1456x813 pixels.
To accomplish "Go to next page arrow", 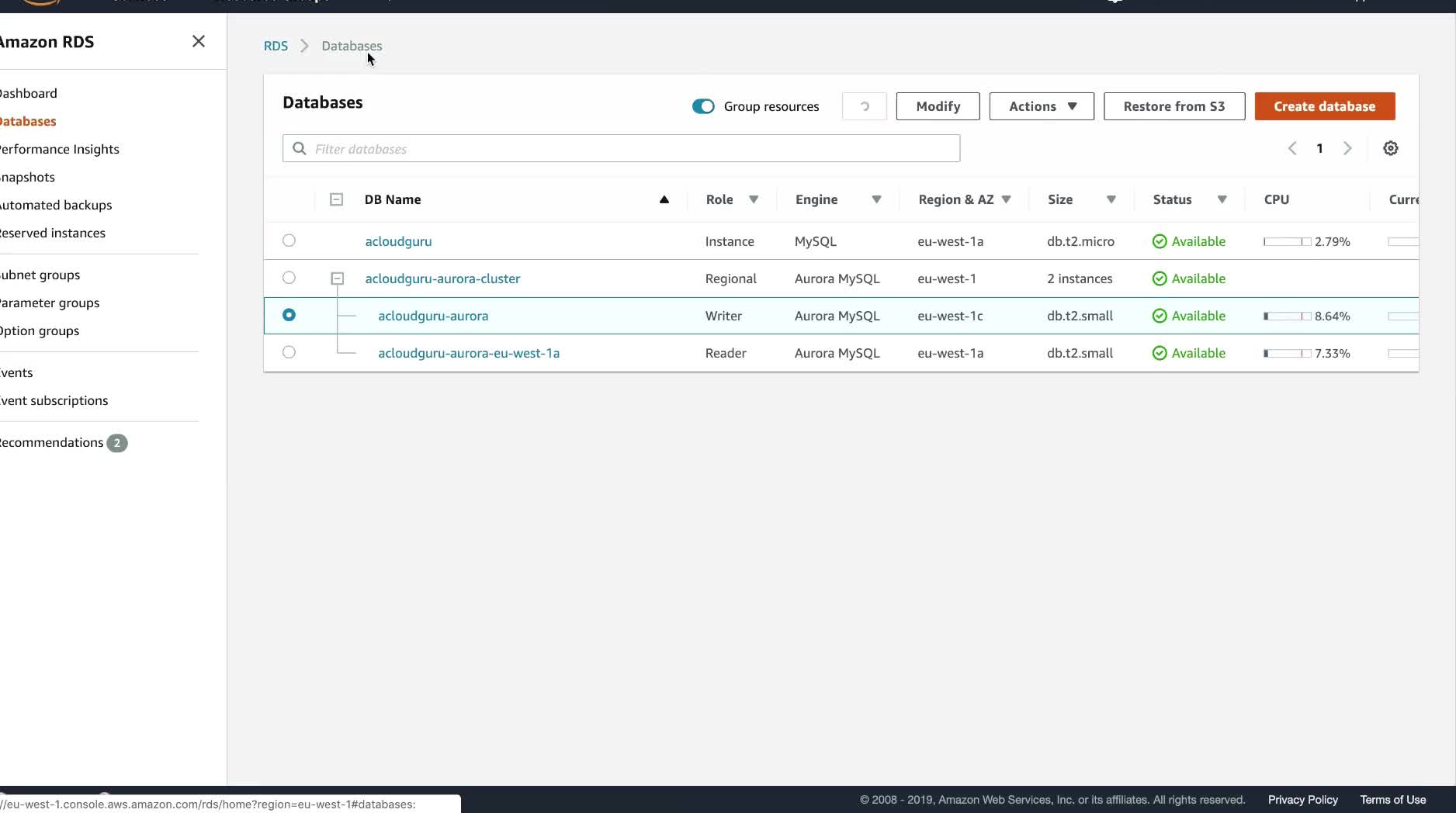I will tap(1347, 148).
